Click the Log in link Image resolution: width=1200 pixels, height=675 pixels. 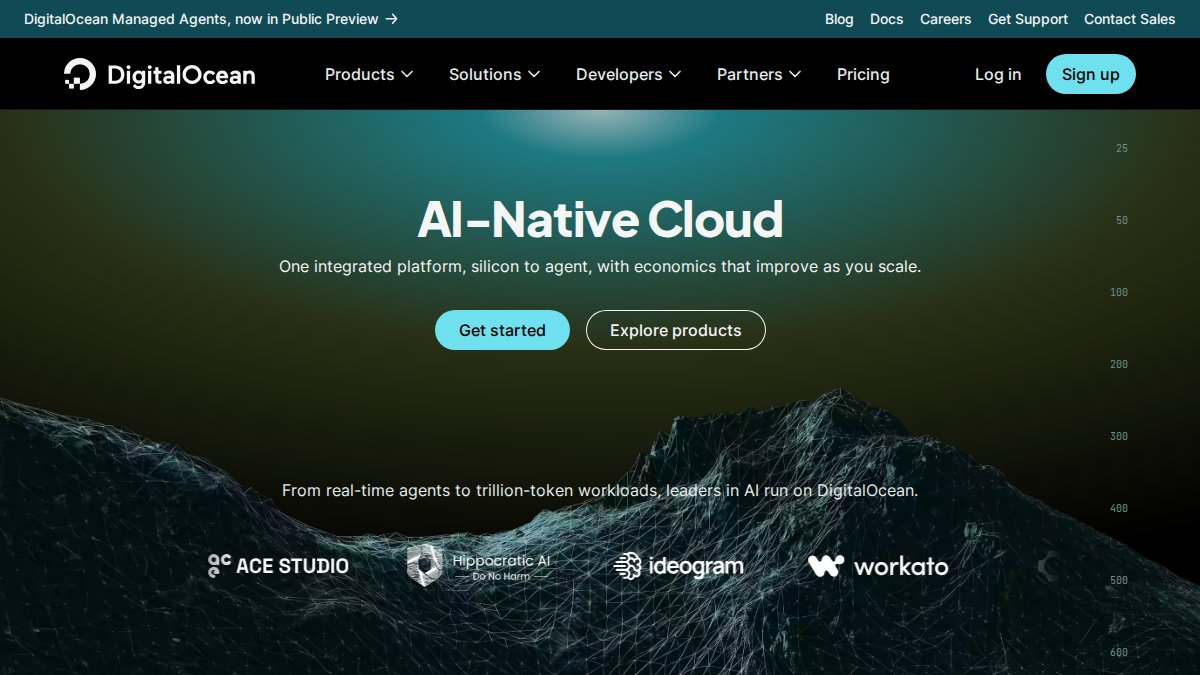click(x=998, y=74)
